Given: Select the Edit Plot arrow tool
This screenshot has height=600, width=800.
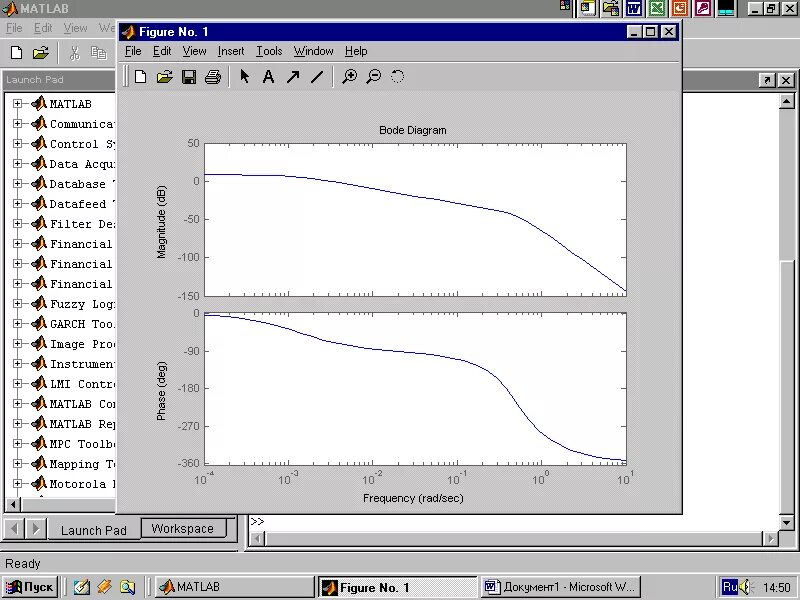Looking at the screenshot, I should [x=244, y=77].
